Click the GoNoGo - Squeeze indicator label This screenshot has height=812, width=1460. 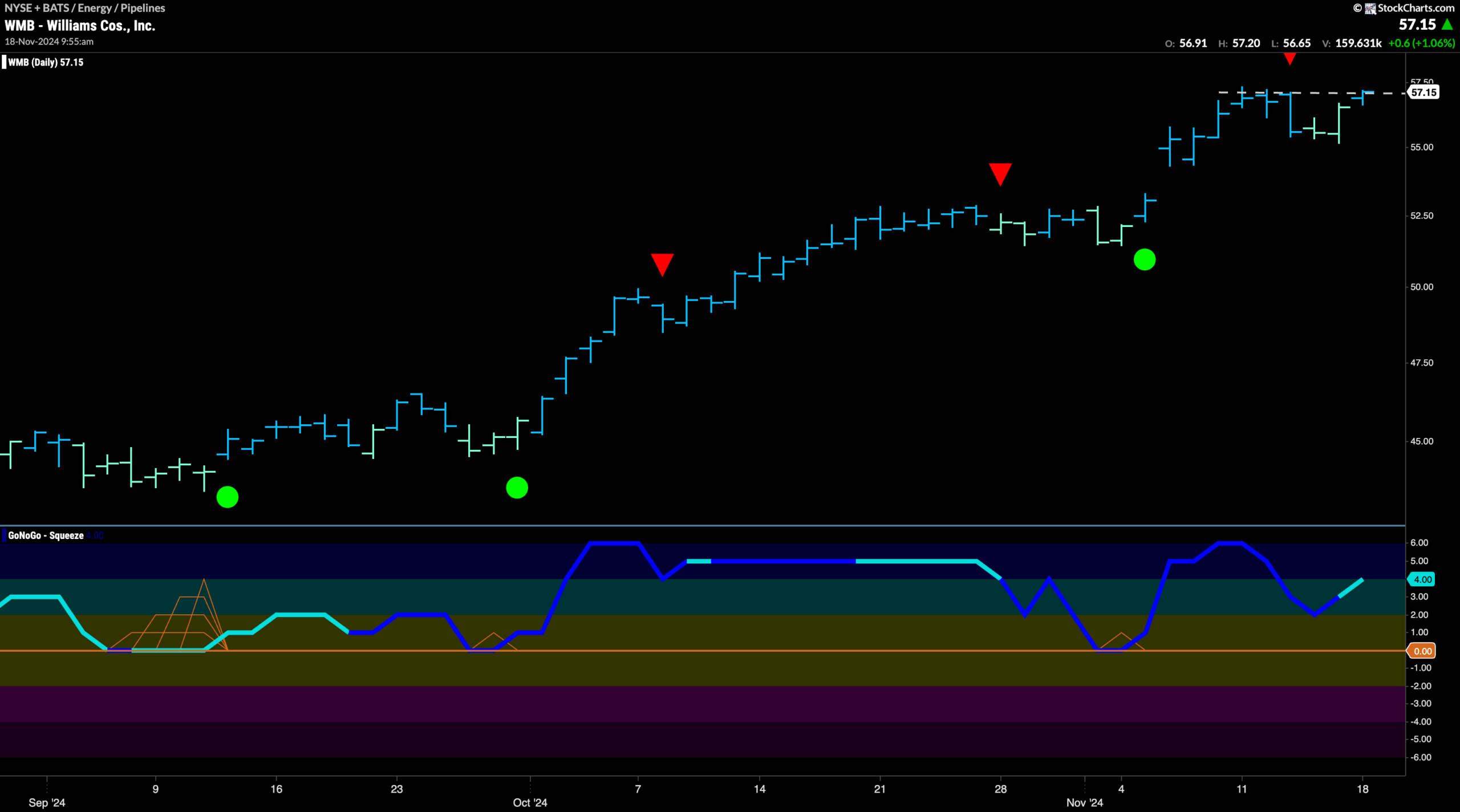point(46,535)
